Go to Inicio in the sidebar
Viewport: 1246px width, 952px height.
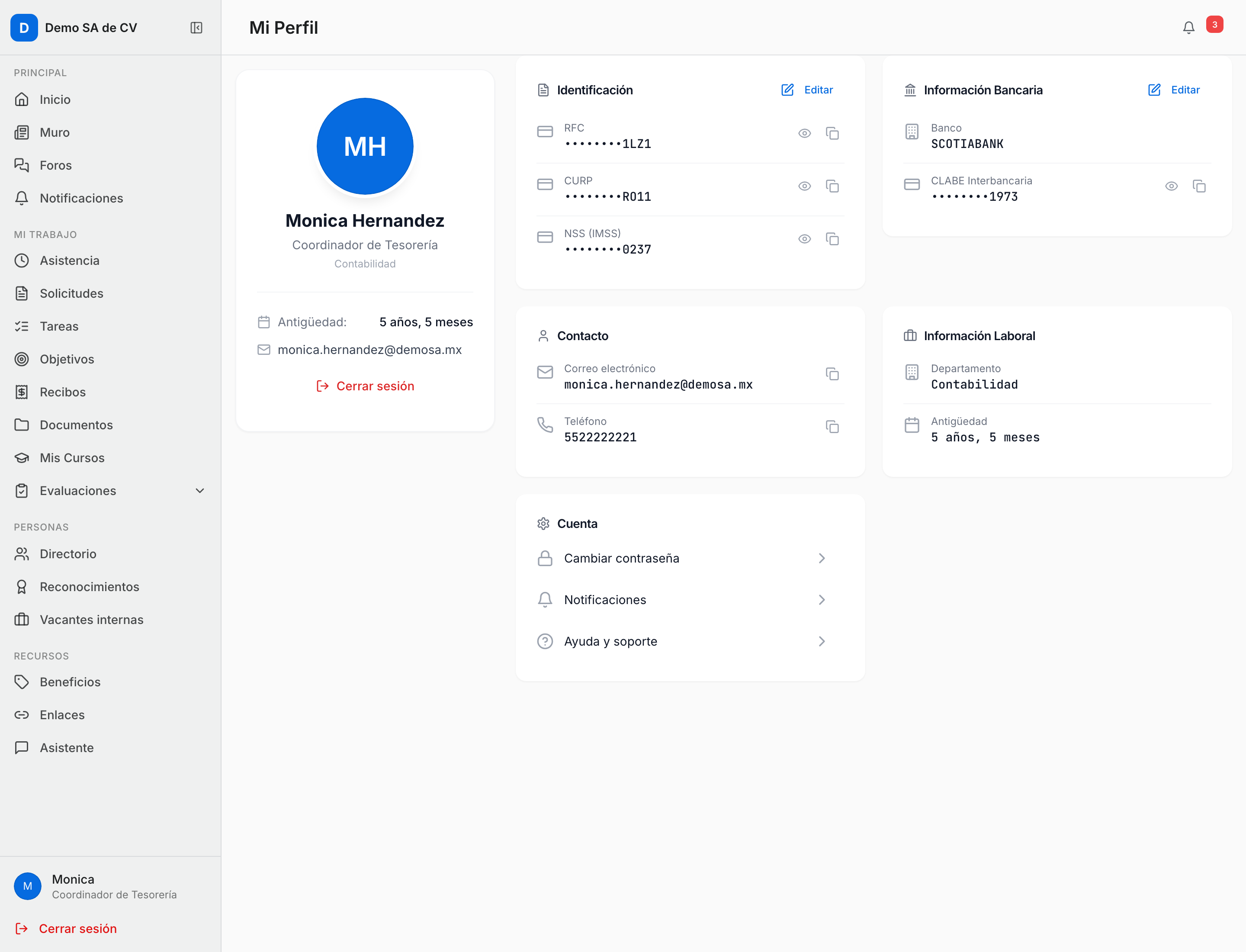110,100
